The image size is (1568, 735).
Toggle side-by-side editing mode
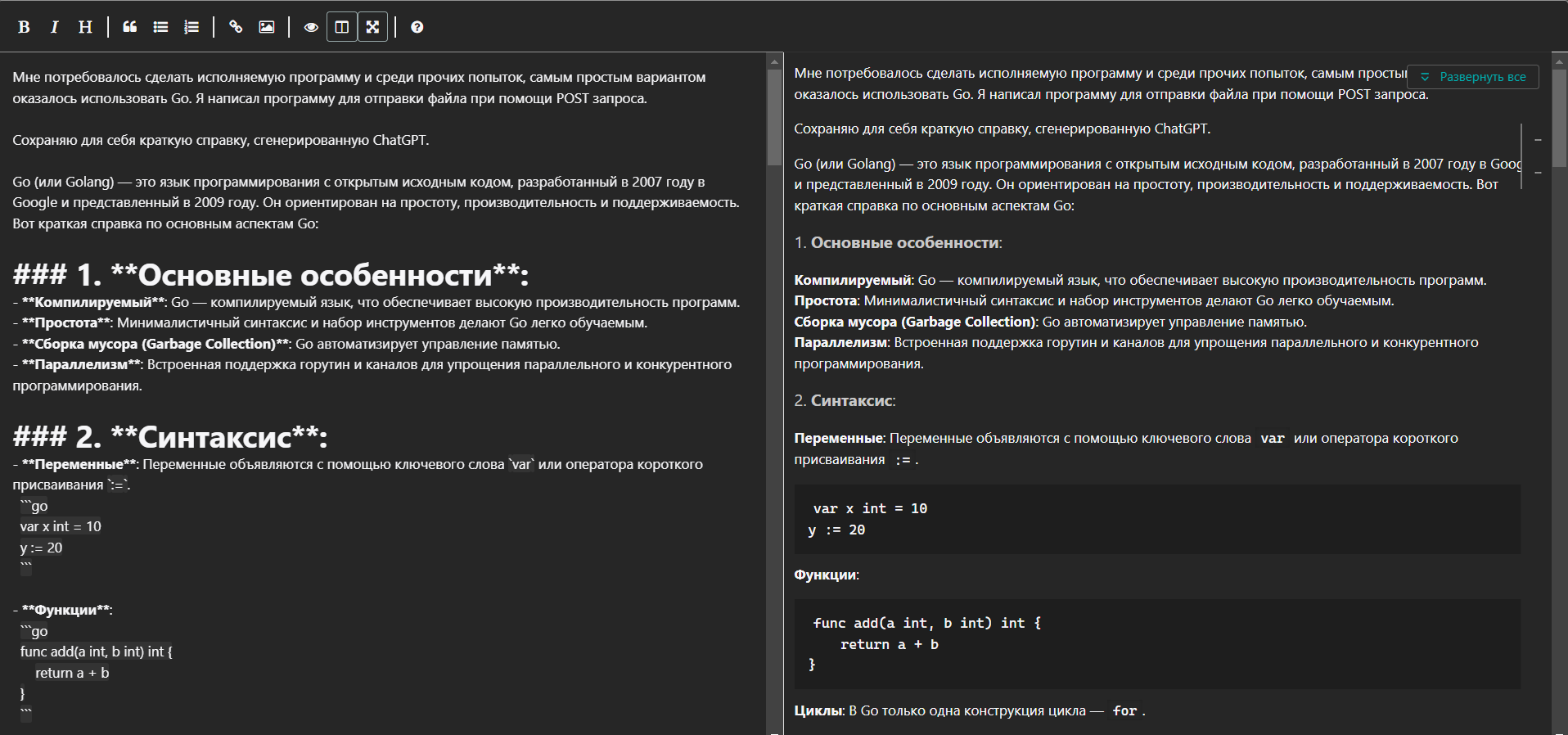click(342, 27)
